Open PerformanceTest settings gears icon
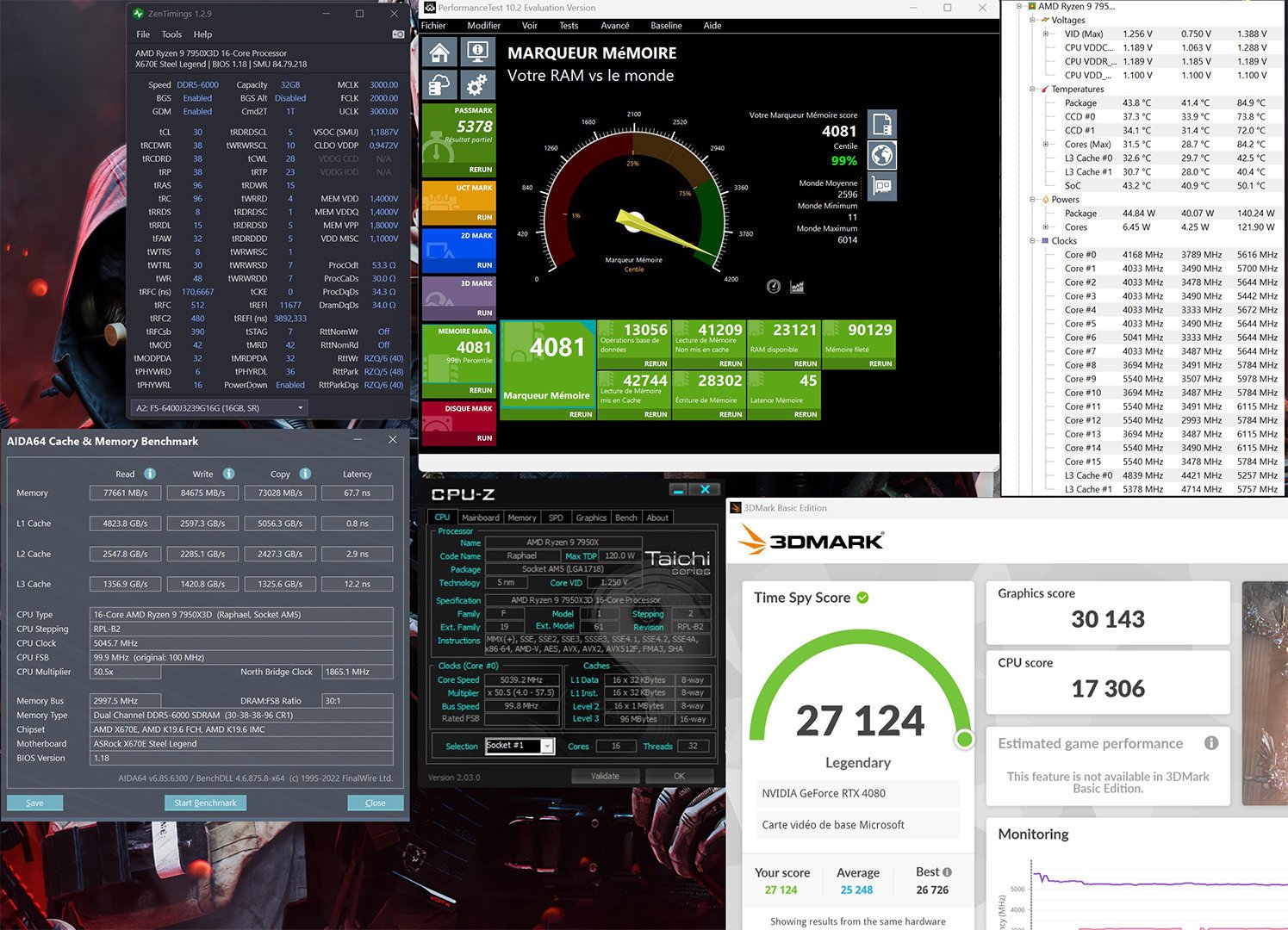This screenshot has width=1288, height=930. (x=476, y=85)
